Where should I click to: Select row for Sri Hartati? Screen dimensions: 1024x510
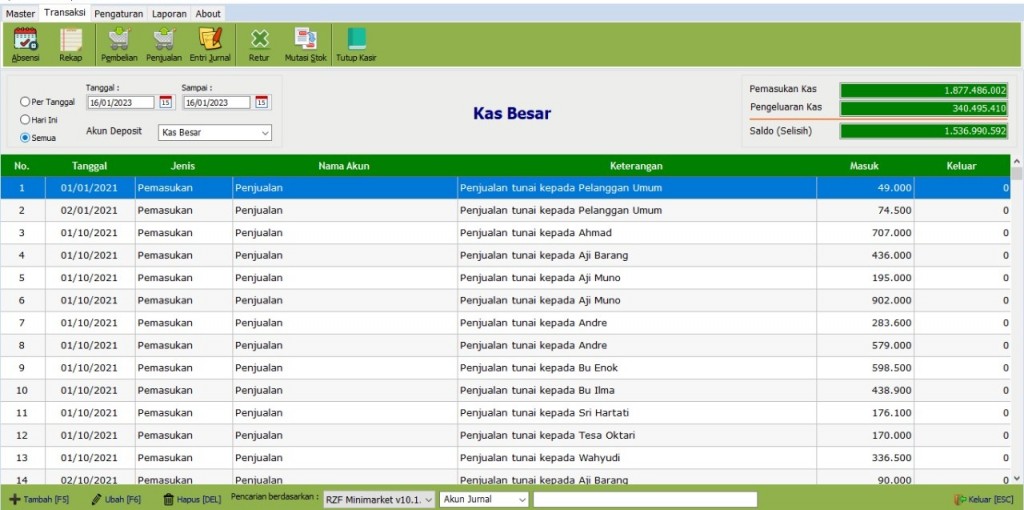[x=505, y=413]
